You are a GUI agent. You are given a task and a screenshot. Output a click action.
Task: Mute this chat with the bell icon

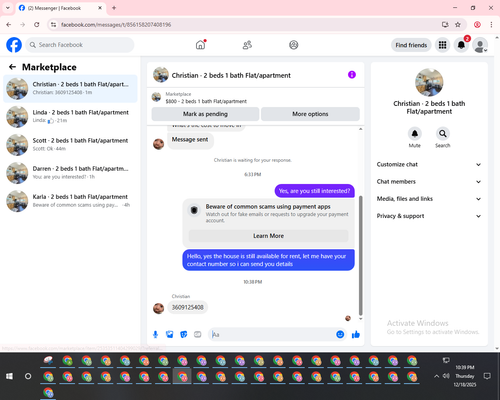click(415, 134)
